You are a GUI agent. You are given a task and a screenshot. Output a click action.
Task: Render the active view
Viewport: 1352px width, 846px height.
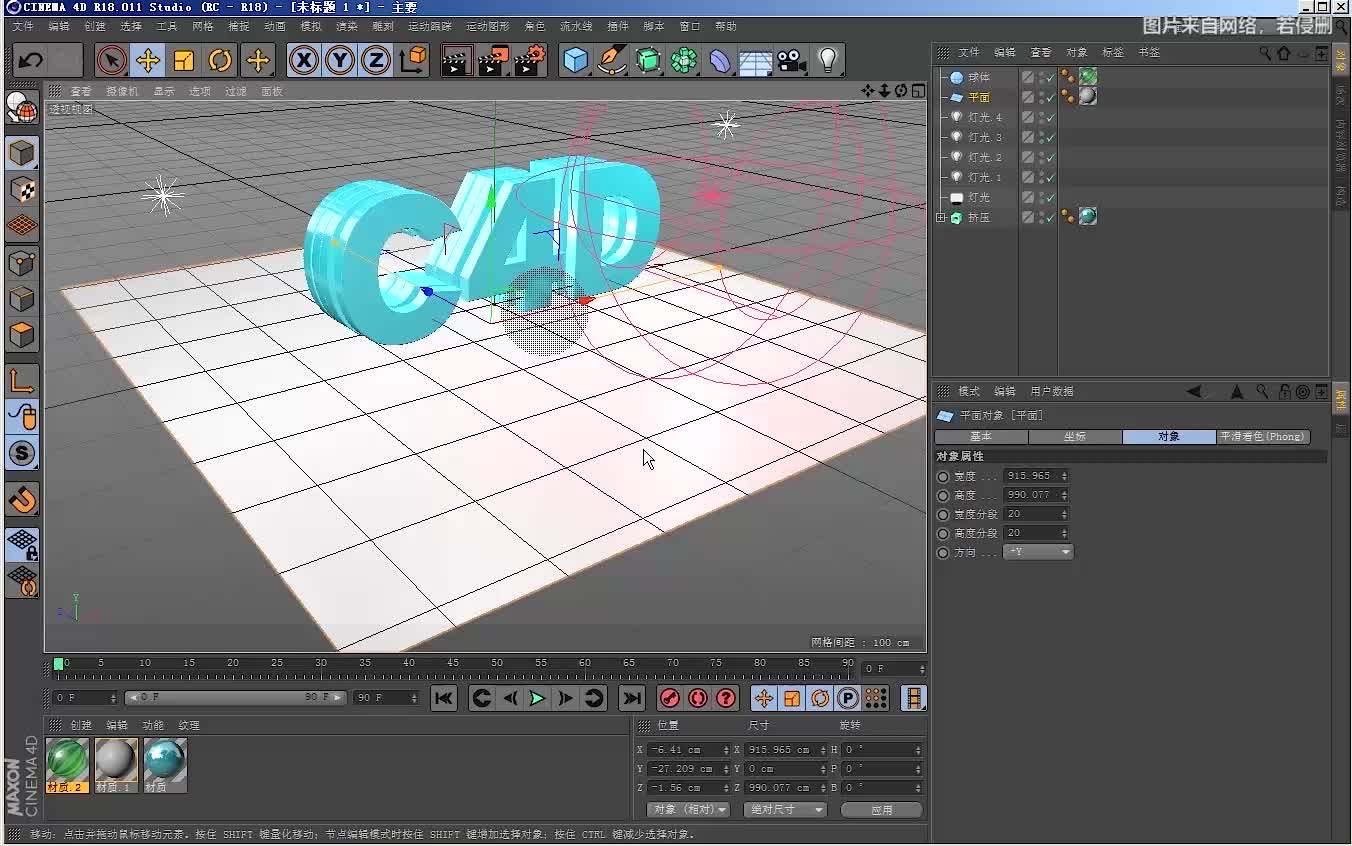click(x=457, y=61)
